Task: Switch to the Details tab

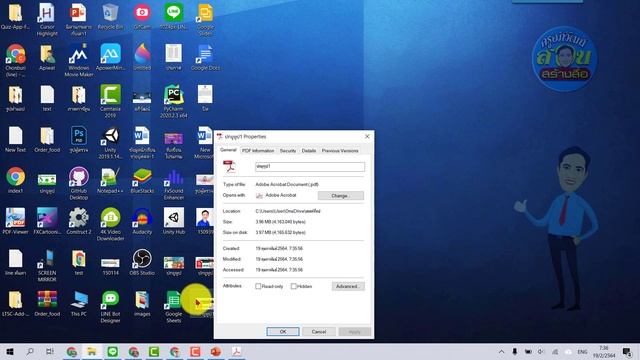Action: pos(309,151)
